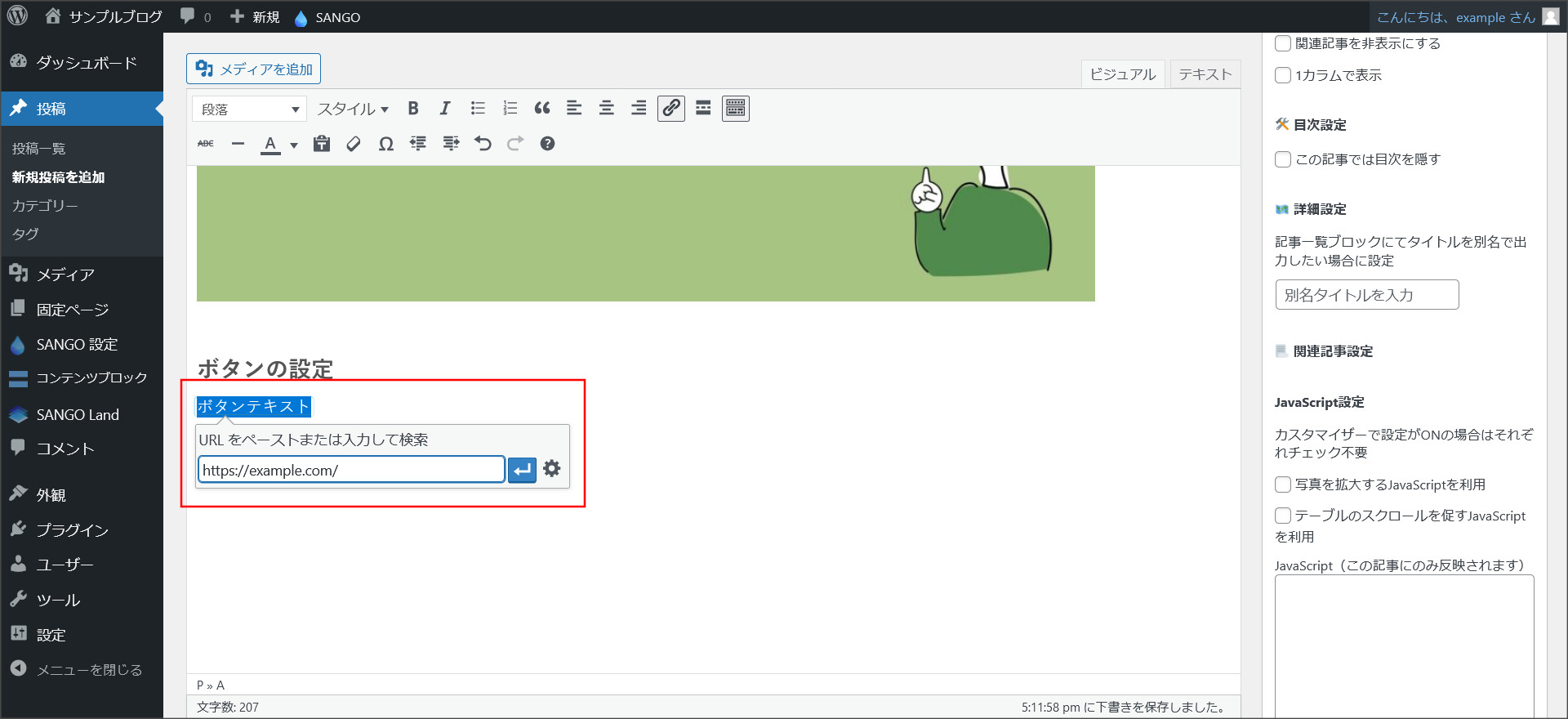Click the 別名タイトルを入力 input field
Image resolution: width=1568 pixels, height=719 pixels.
click(x=1366, y=295)
